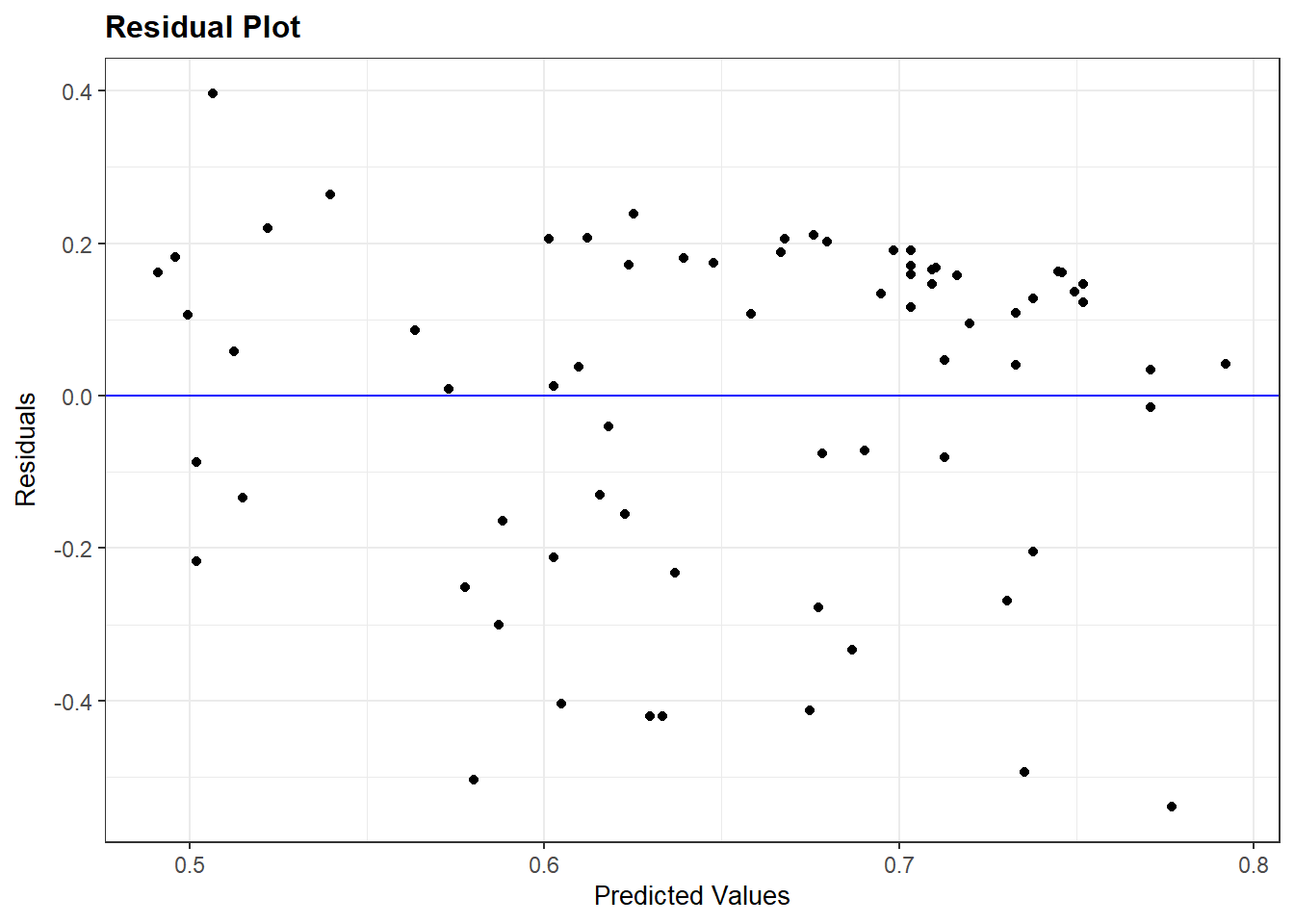Select the highest data point near residual 0.4
The image size is (1294, 924).
[x=213, y=93]
